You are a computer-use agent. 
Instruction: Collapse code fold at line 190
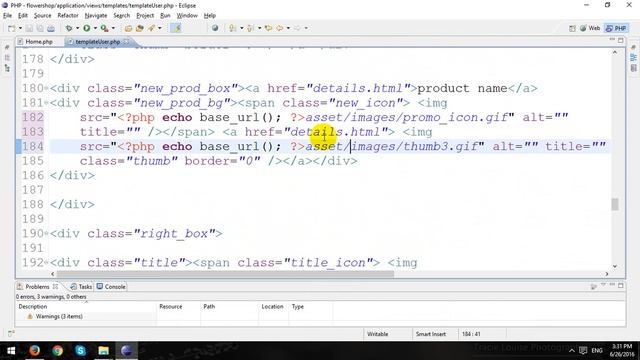coord(47,234)
